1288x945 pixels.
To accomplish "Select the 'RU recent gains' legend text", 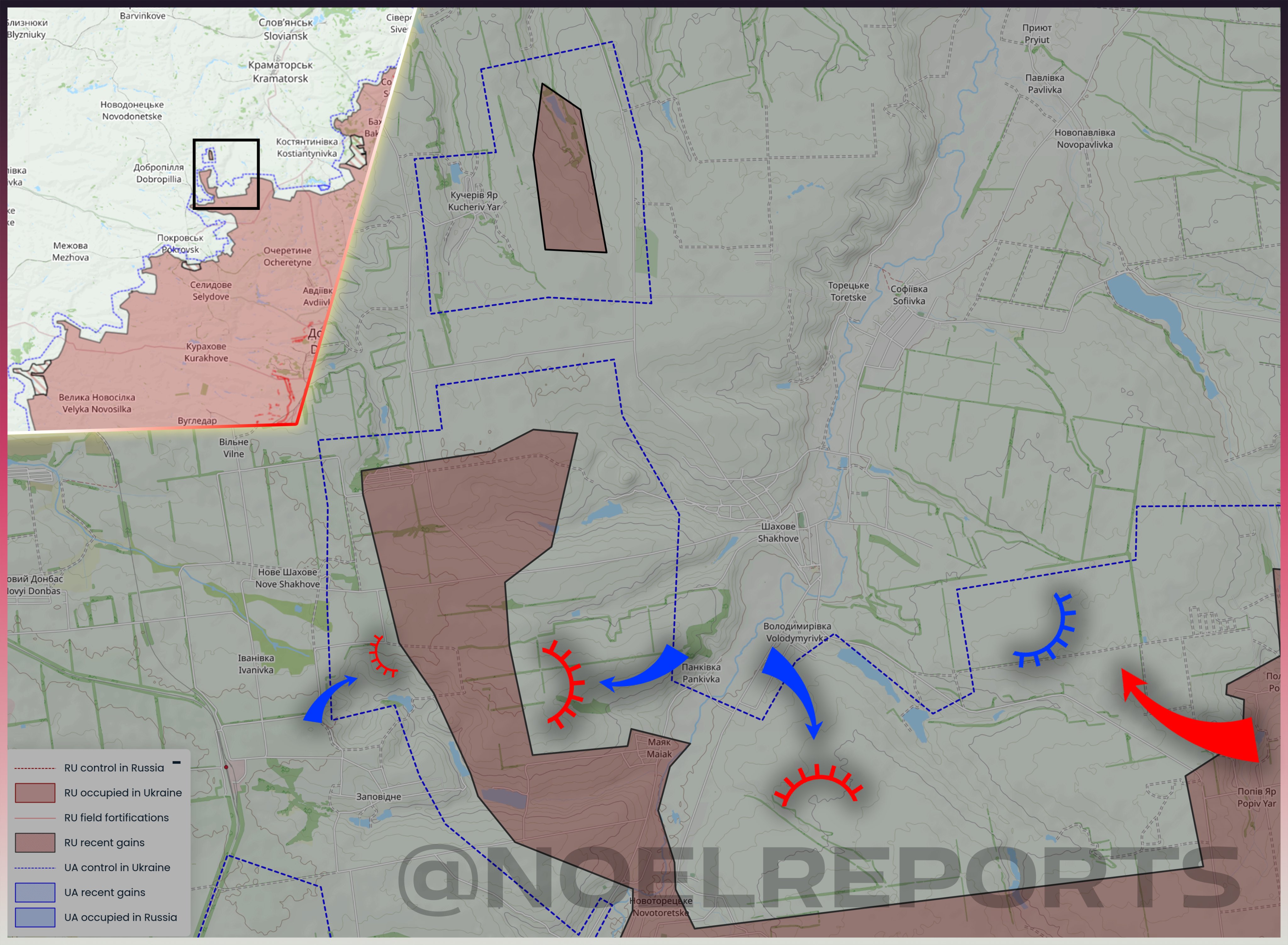I will tap(104, 843).
